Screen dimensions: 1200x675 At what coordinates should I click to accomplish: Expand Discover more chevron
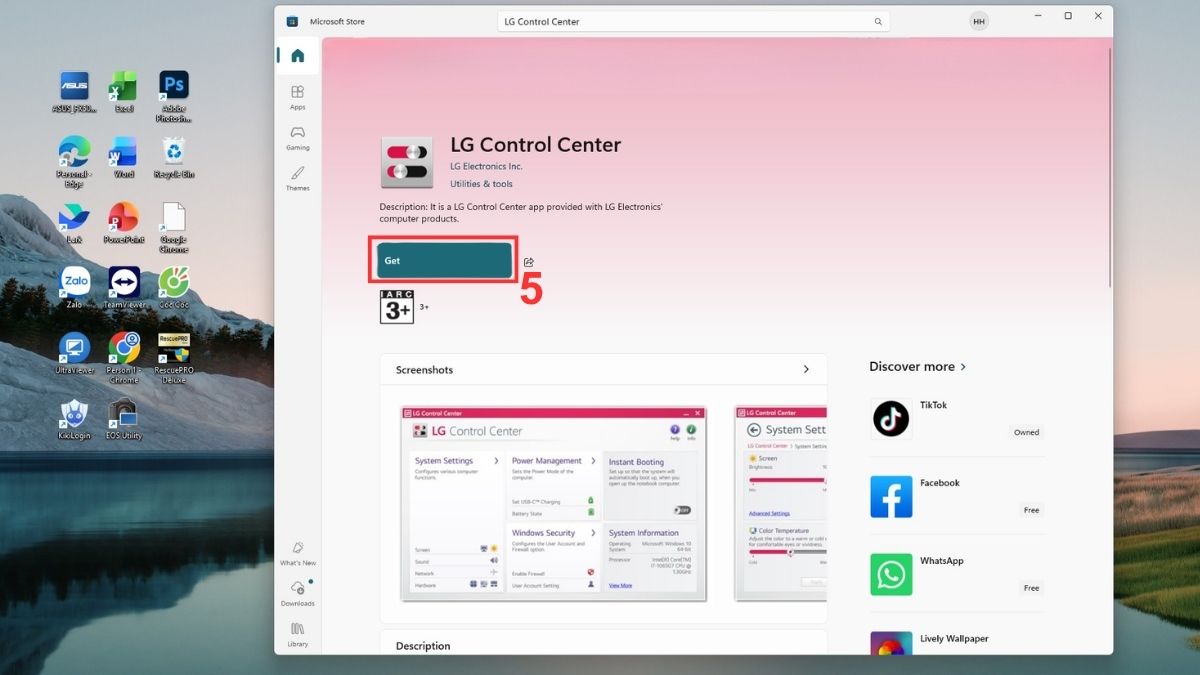(963, 367)
